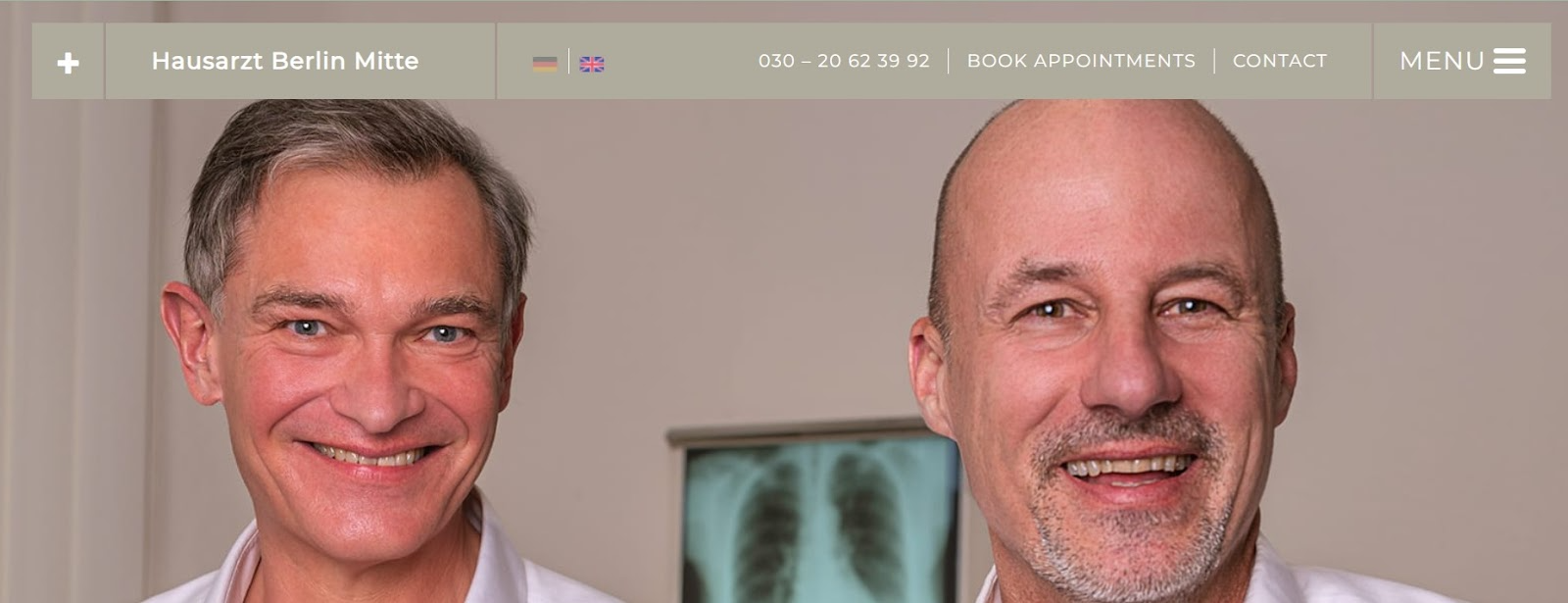Screen dimensions: 1568x603
Task: Click the chest X-ray picture in background
Action: (818, 515)
